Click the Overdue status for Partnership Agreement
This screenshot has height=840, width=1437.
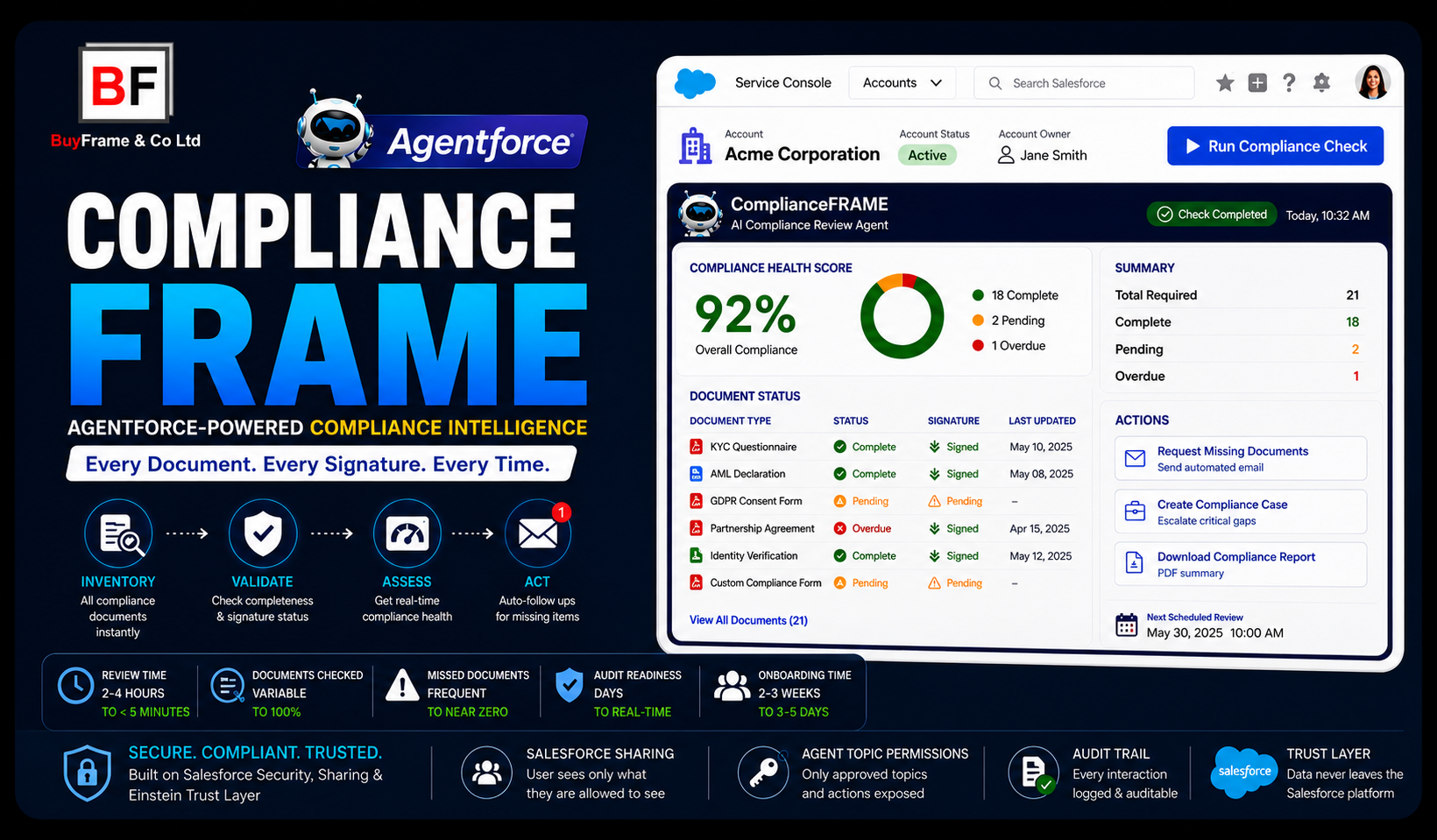click(862, 529)
